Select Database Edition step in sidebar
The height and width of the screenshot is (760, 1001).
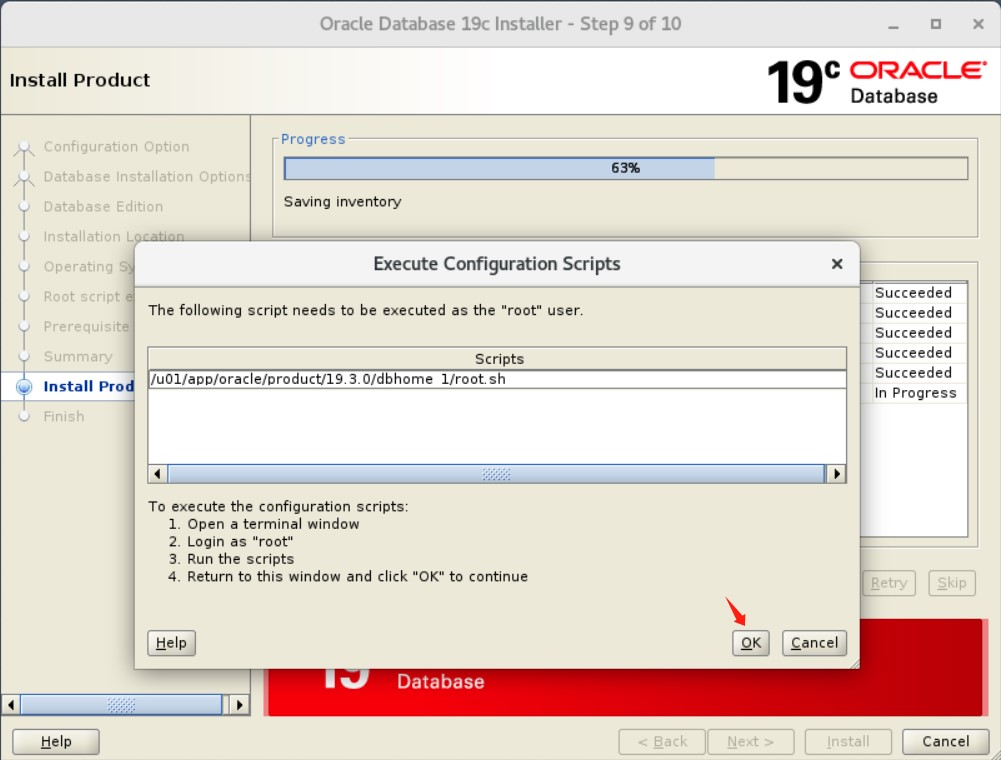103,207
